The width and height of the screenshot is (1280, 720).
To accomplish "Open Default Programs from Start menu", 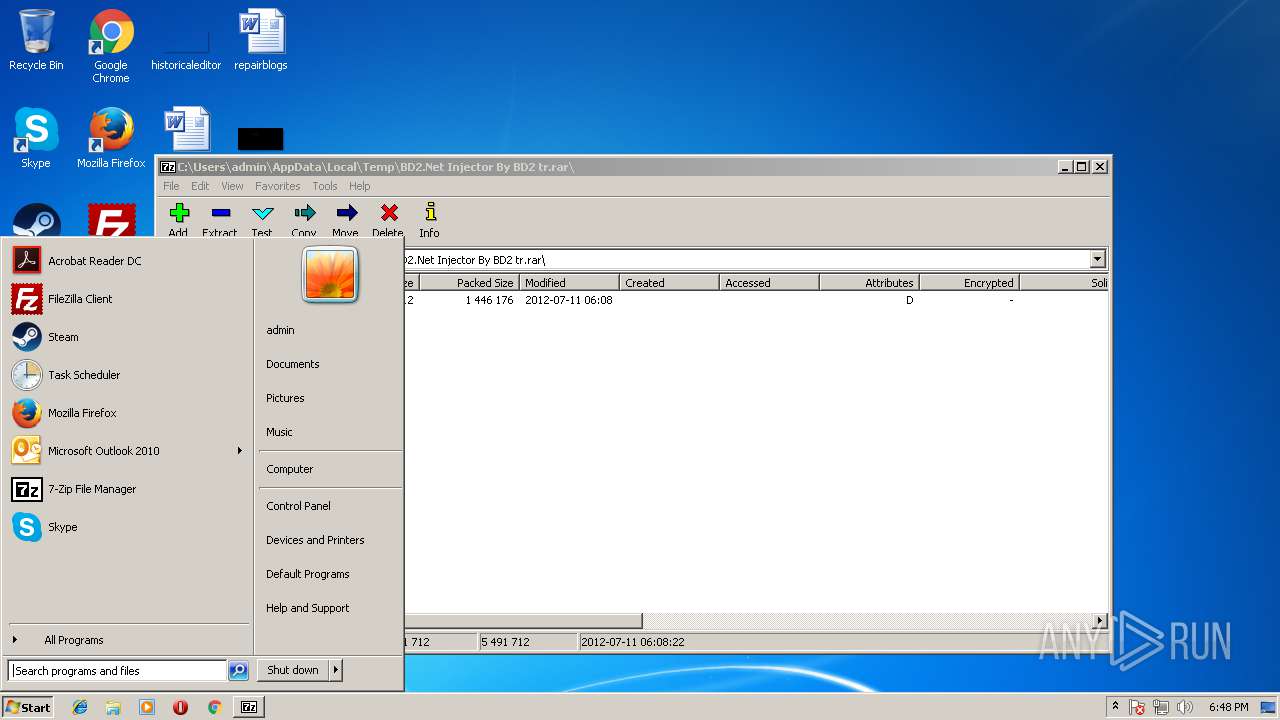I will pos(308,574).
